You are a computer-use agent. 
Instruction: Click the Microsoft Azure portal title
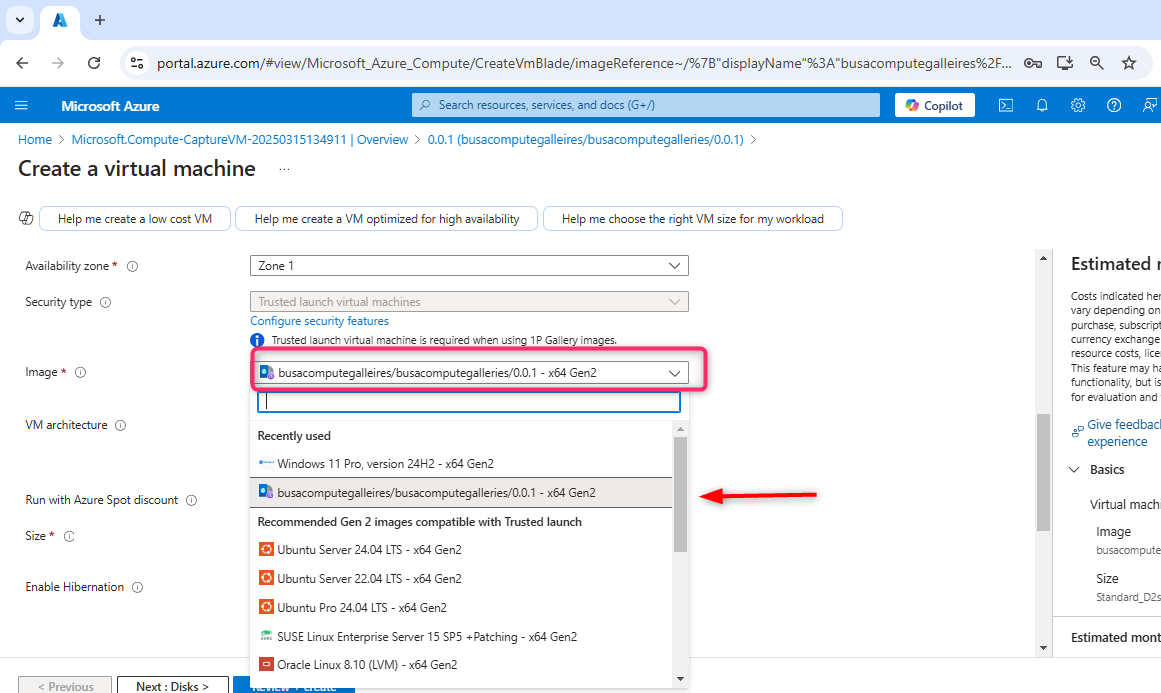click(x=110, y=106)
